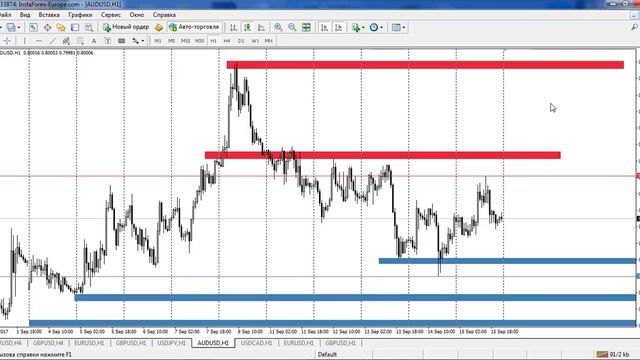Image resolution: width=640 pixels, height=360 pixels.
Task: Select the Crosshair tool
Action: coord(7,41)
